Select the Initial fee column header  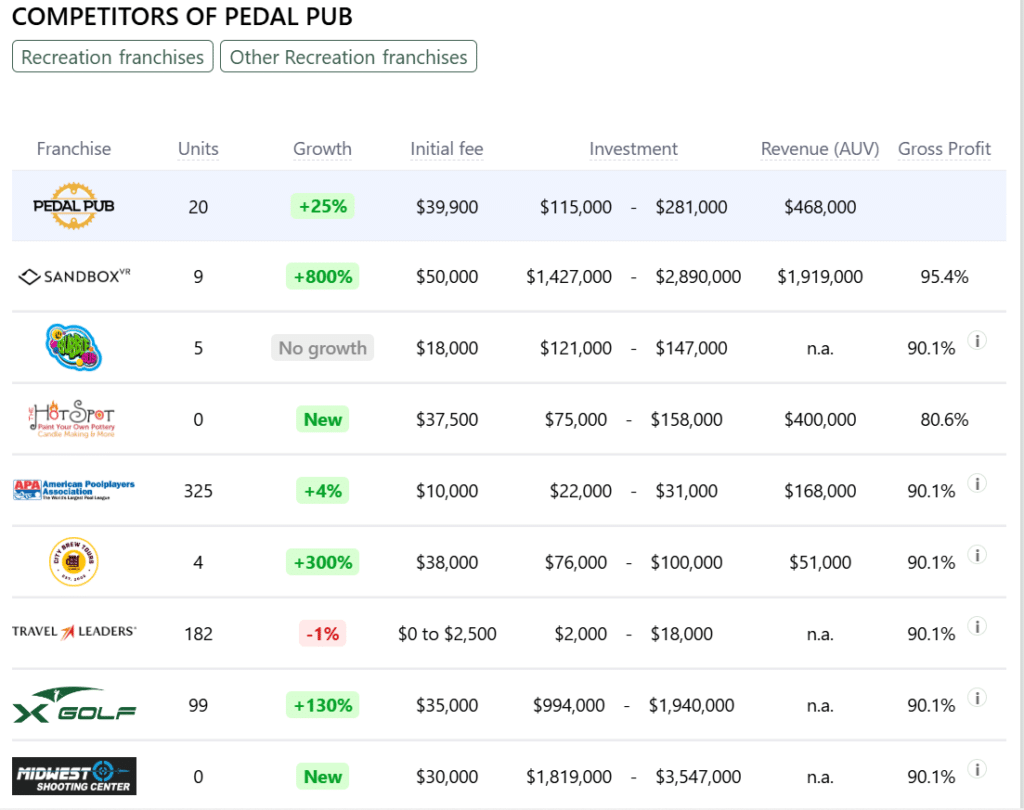click(447, 149)
